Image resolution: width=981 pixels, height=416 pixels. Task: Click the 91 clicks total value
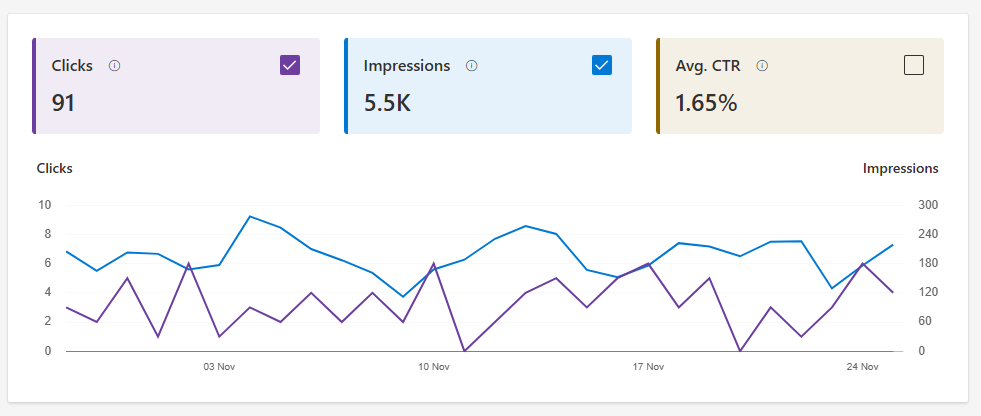pos(63,103)
